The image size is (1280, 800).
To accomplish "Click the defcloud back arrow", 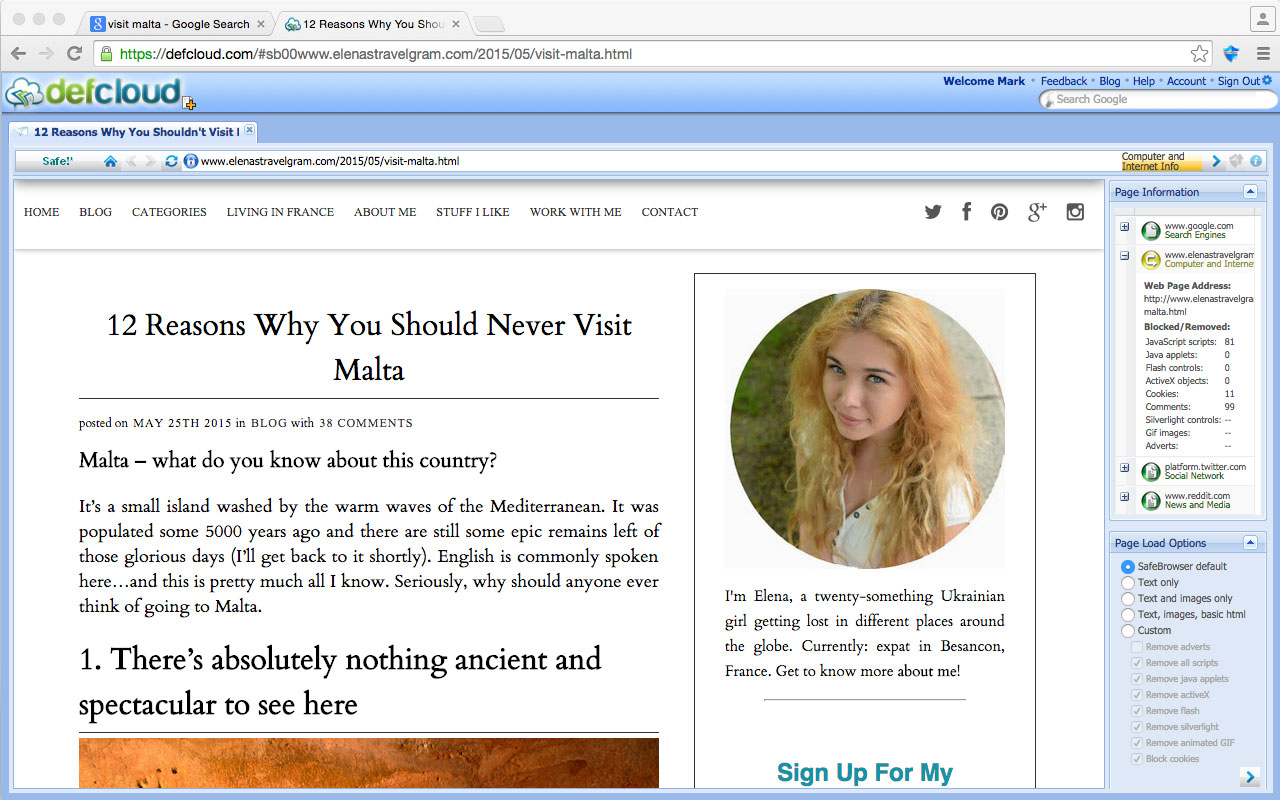I will coord(131,161).
